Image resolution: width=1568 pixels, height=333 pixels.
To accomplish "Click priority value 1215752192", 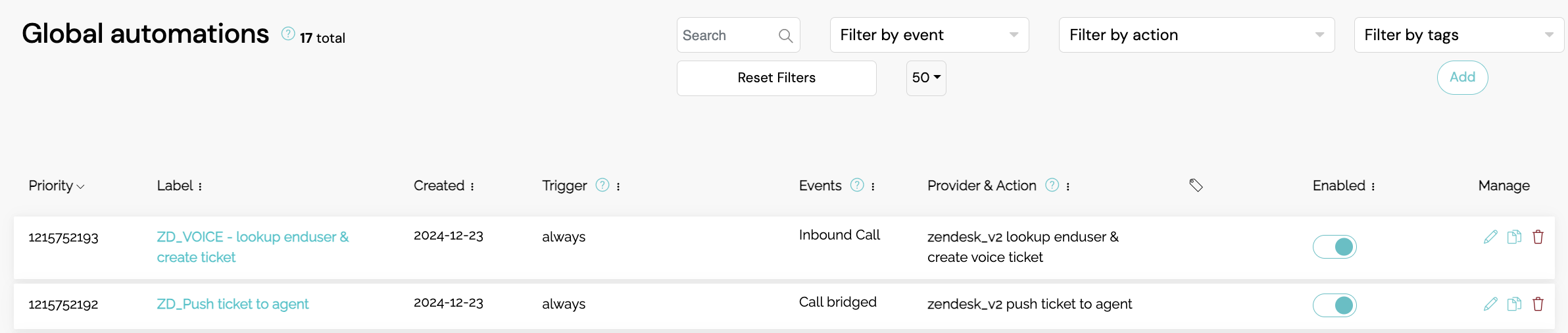I will 63,305.
